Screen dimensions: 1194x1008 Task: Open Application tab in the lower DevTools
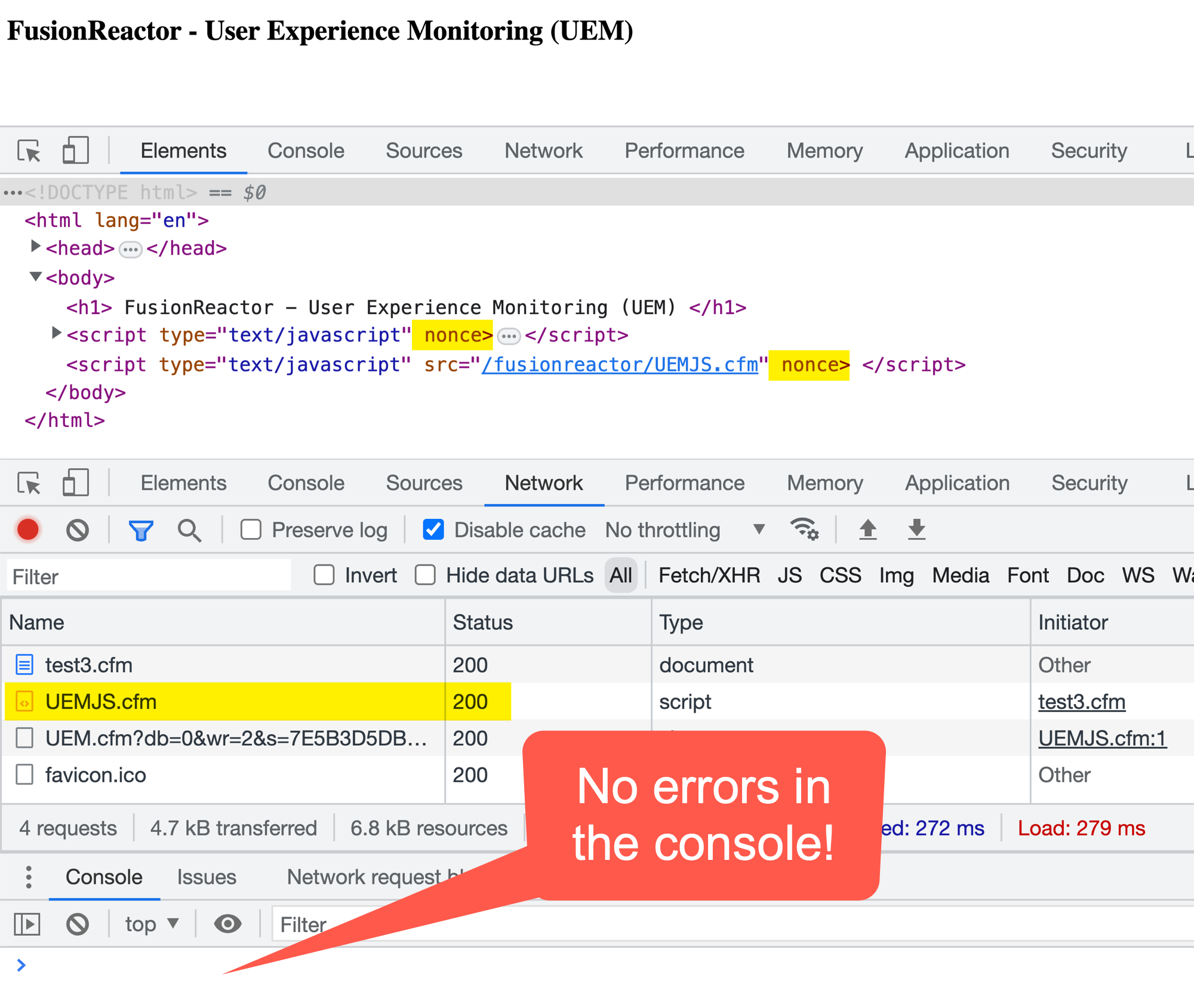pos(957,483)
